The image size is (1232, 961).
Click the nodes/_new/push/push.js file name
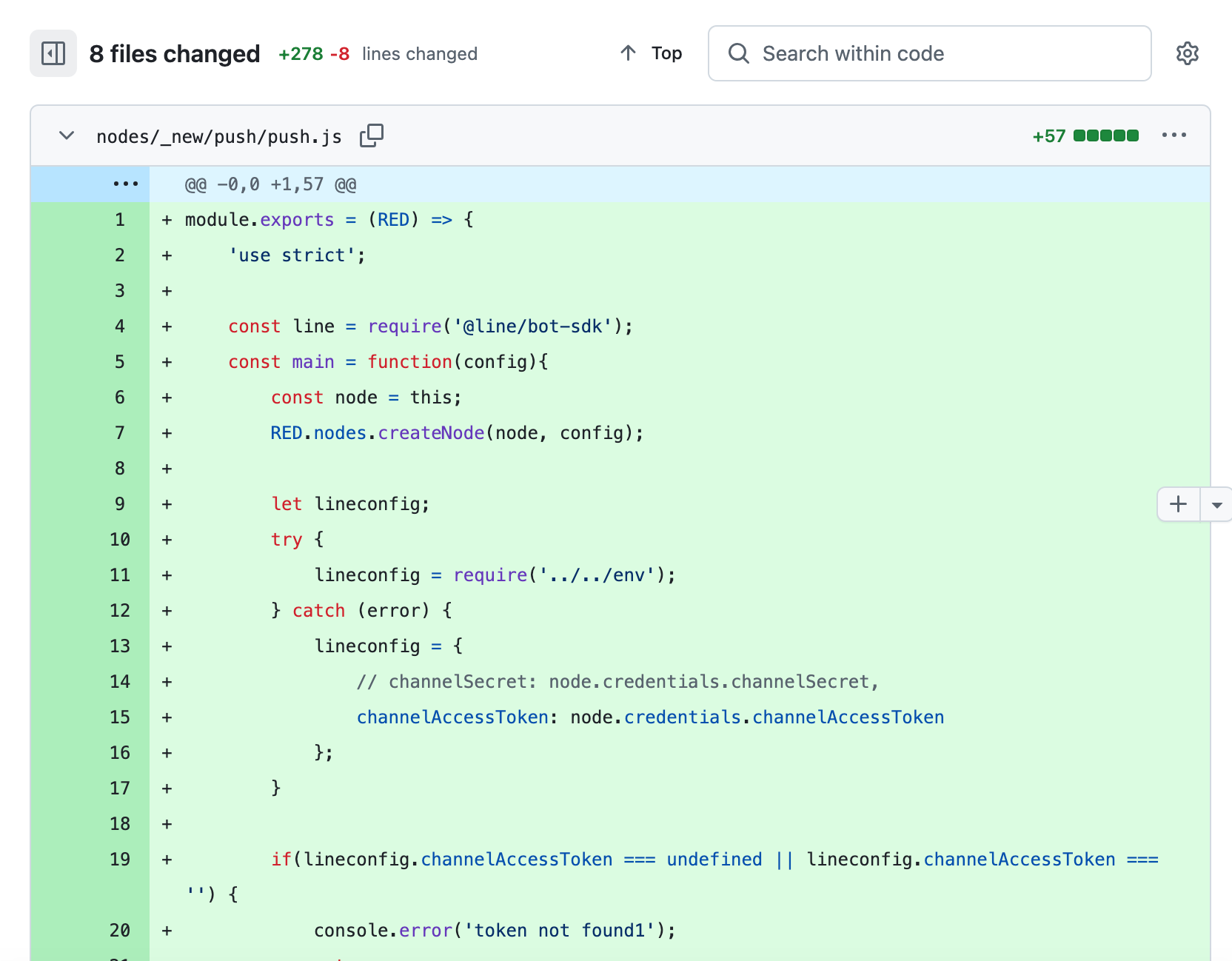tap(219, 136)
